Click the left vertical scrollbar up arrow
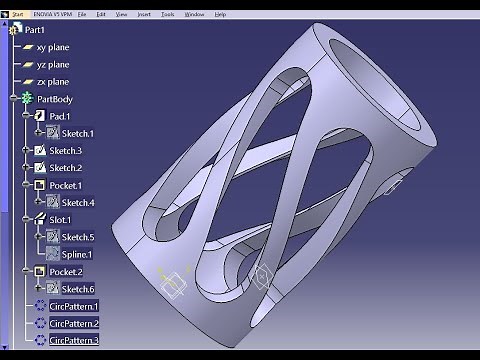 (x=4, y=23)
